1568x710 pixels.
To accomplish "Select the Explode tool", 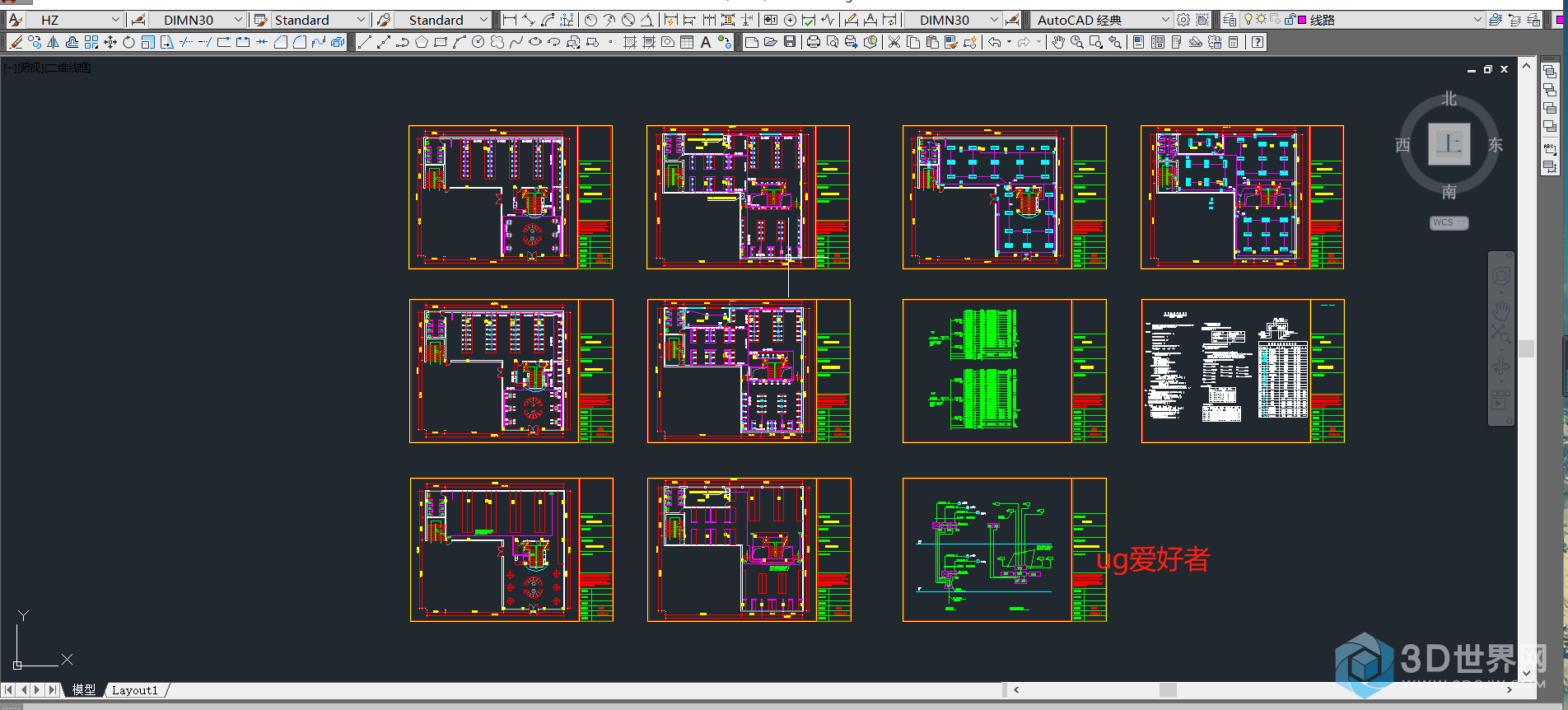I will [x=338, y=42].
